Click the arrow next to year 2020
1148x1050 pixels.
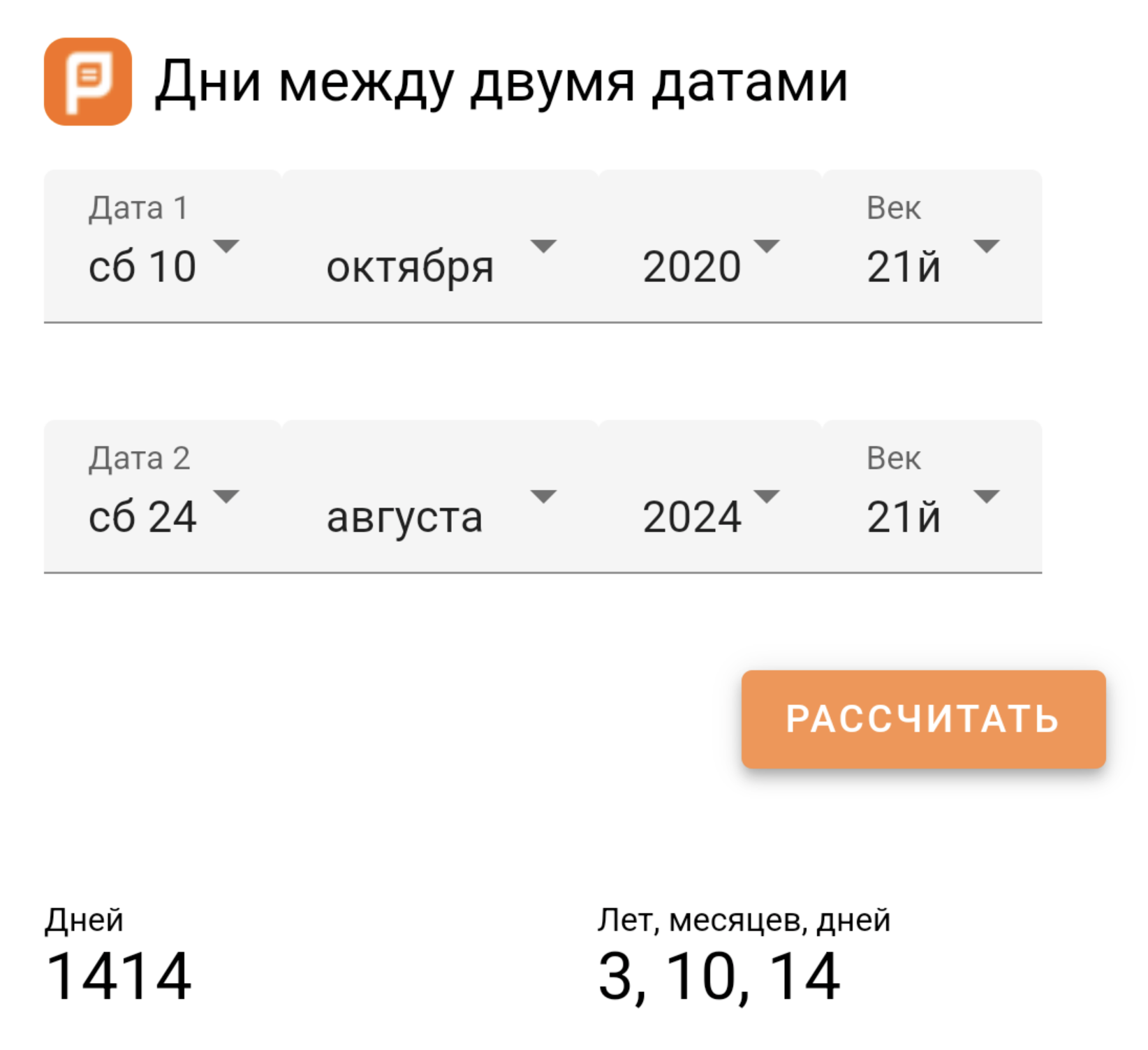coord(767,246)
